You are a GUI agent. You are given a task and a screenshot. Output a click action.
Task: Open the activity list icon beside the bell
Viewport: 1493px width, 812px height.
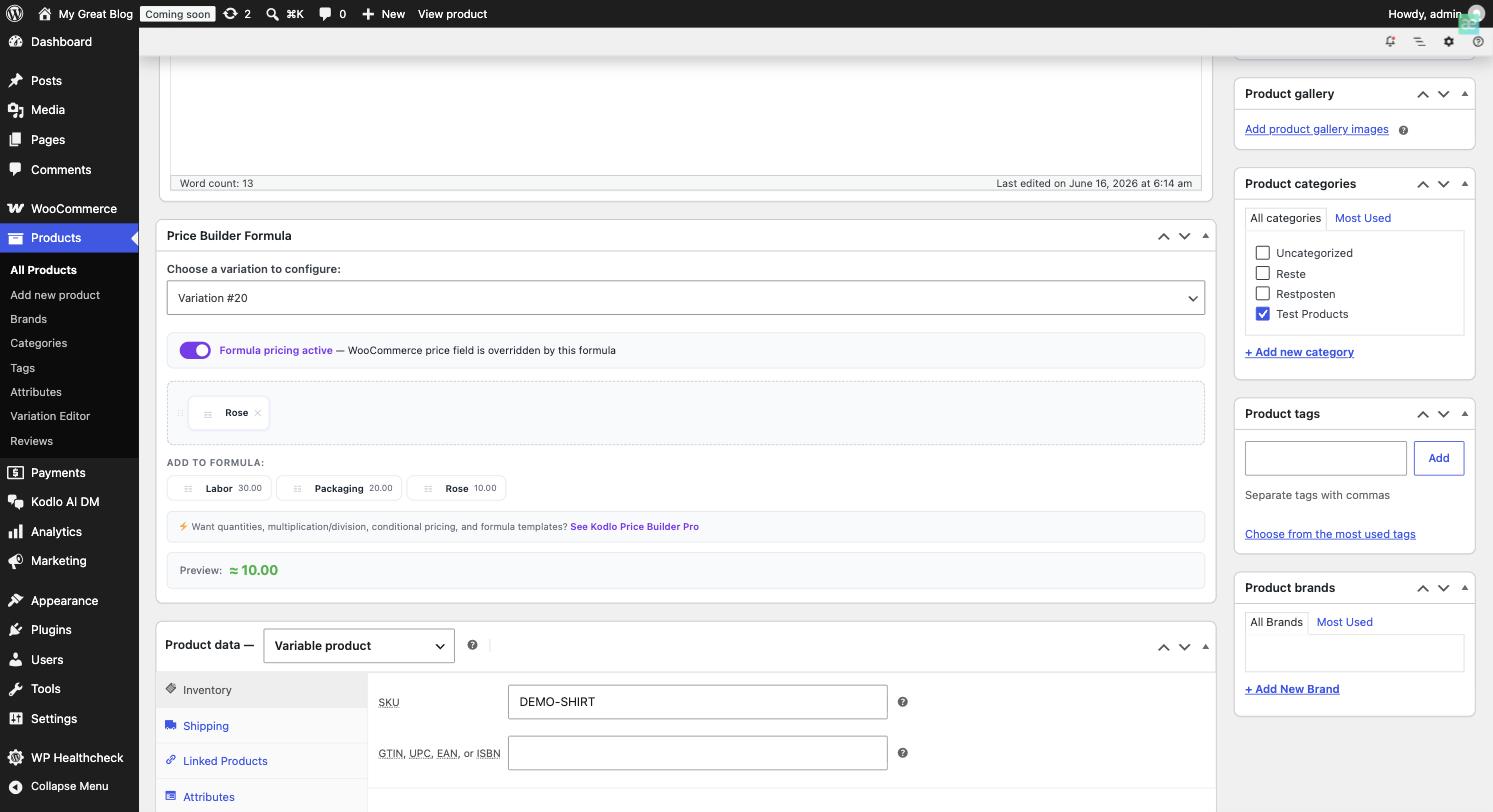click(x=1419, y=42)
